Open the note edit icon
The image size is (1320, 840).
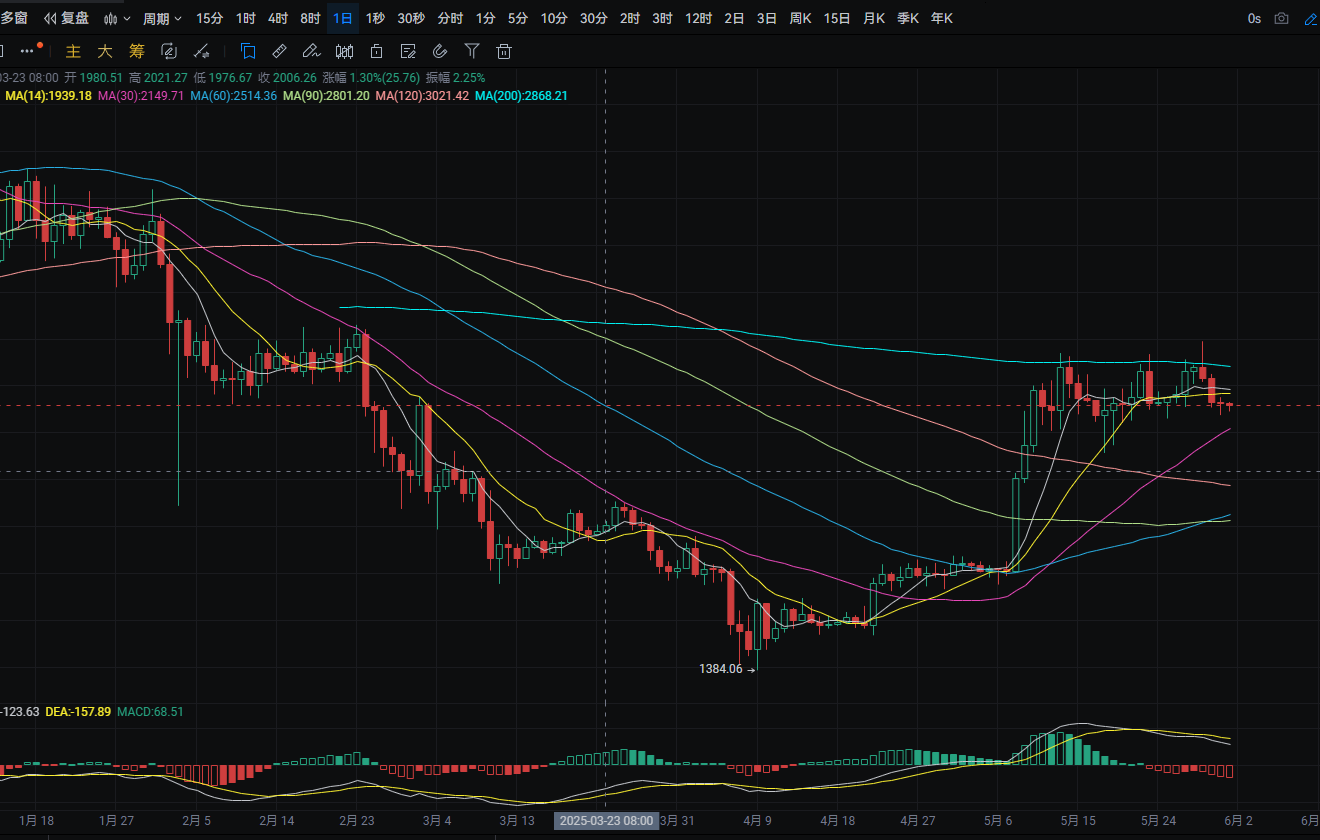[x=408, y=51]
